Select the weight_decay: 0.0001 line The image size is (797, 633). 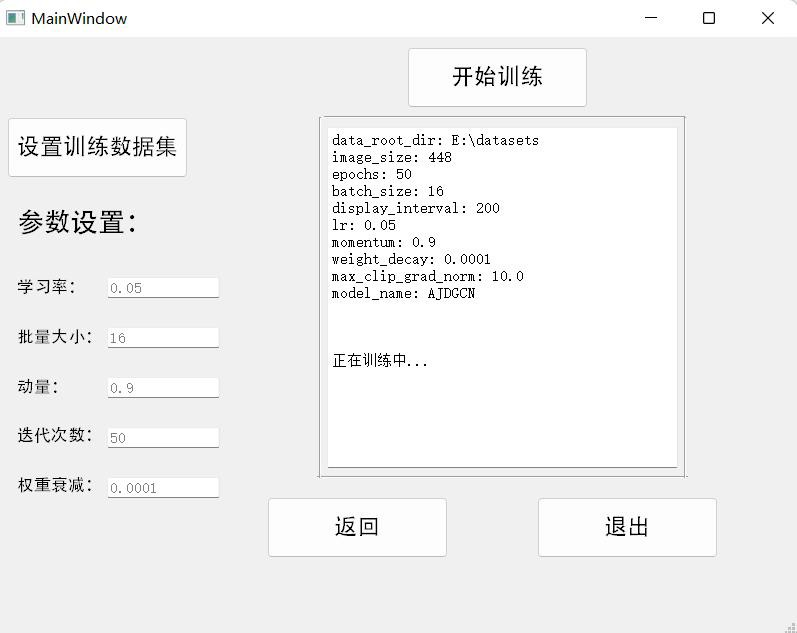pos(411,259)
